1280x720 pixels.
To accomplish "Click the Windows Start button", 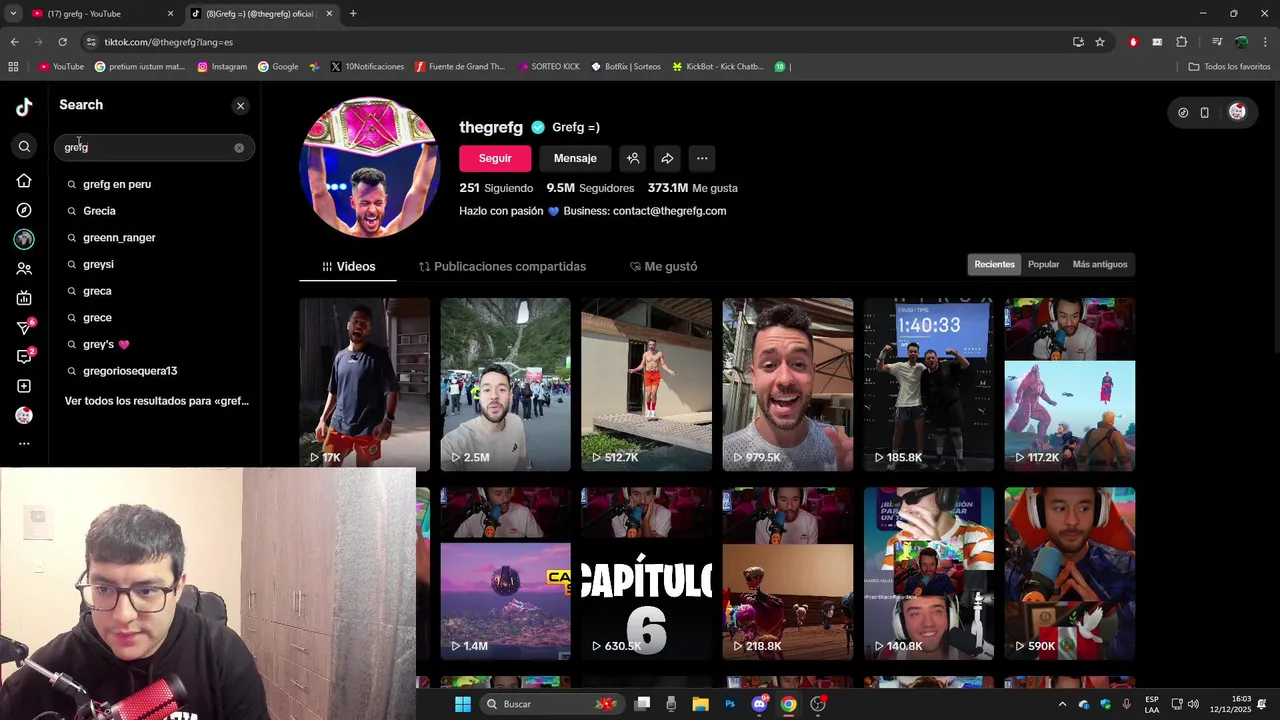I will coord(462,704).
